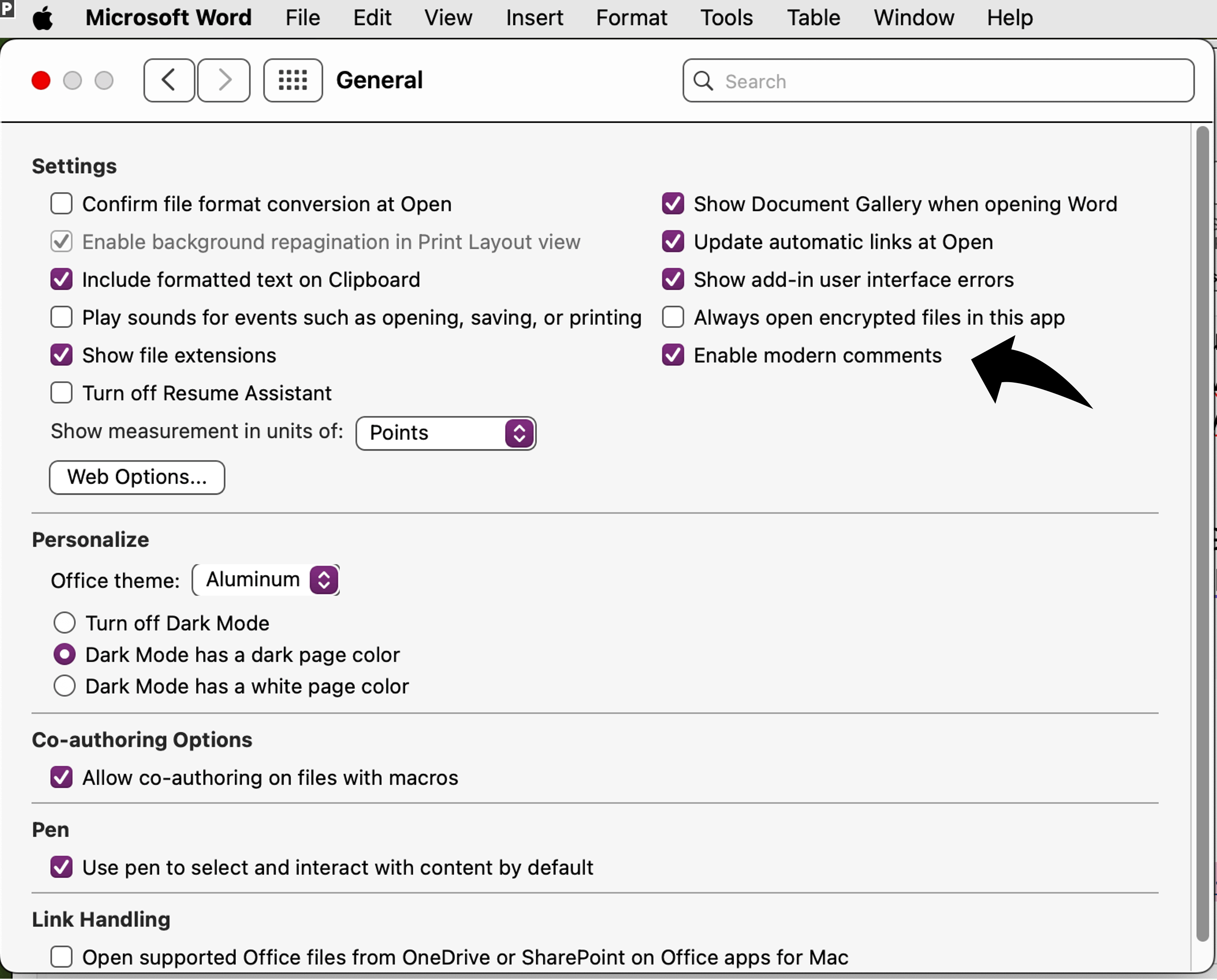
Task: Go forward with the right chevron button
Action: [224, 80]
